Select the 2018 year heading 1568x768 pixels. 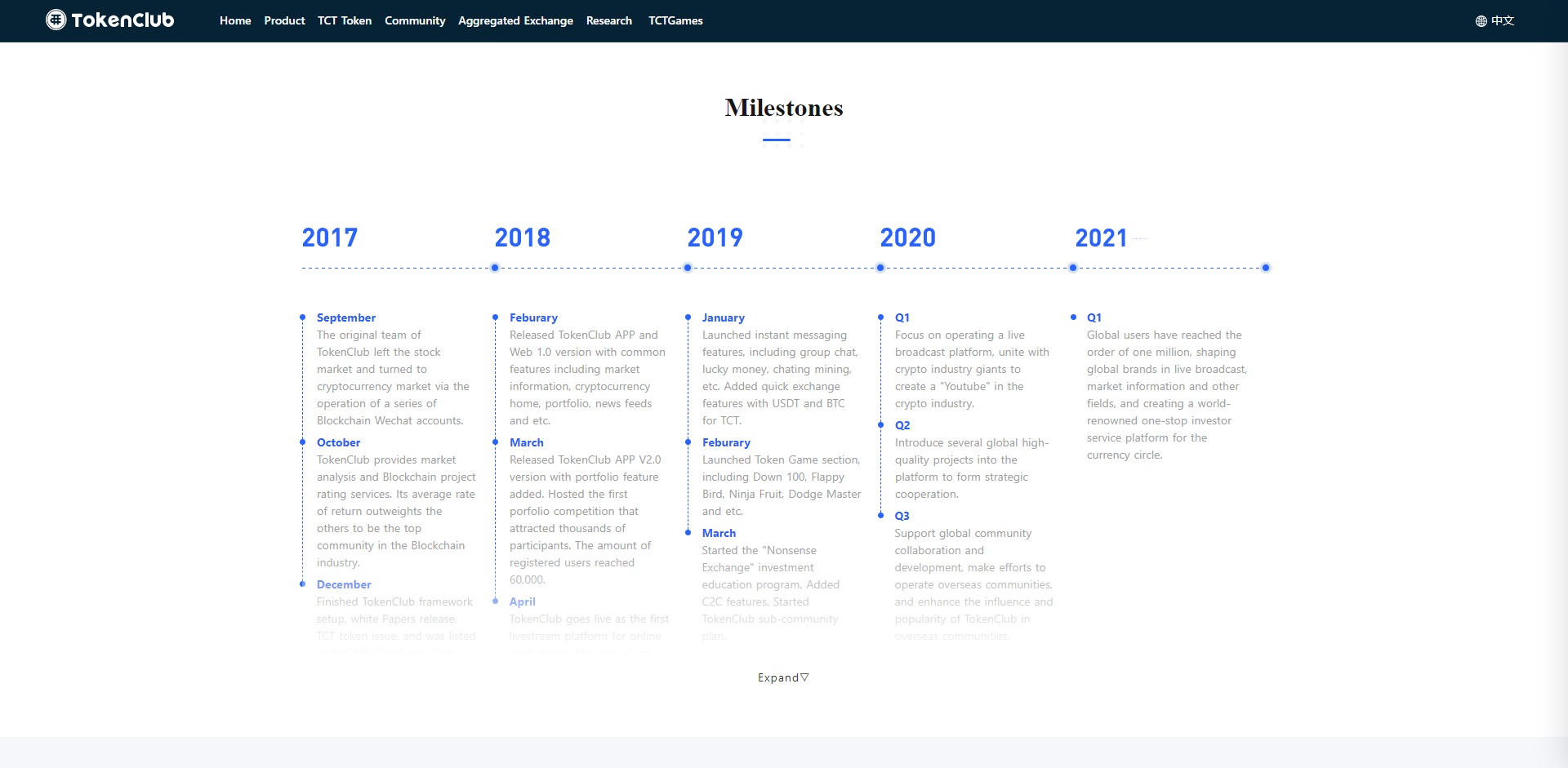[x=523, y=238]
